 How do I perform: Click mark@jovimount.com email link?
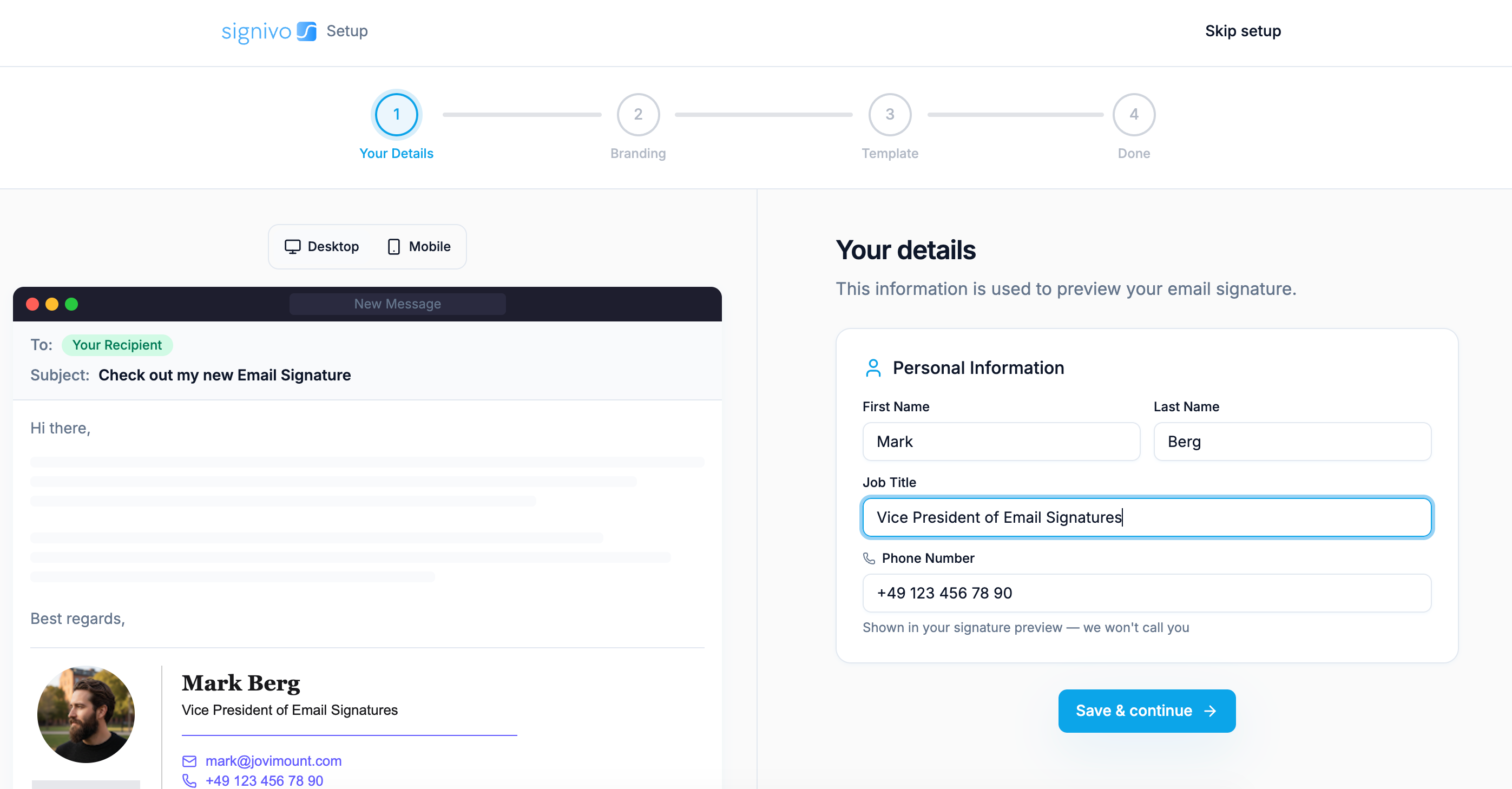(273, 761)
